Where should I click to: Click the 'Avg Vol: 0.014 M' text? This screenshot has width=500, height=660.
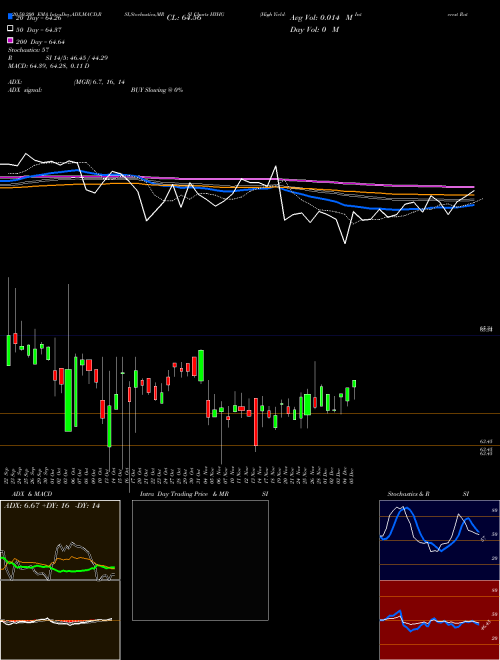pyautogui.click(x=321, y=18)
